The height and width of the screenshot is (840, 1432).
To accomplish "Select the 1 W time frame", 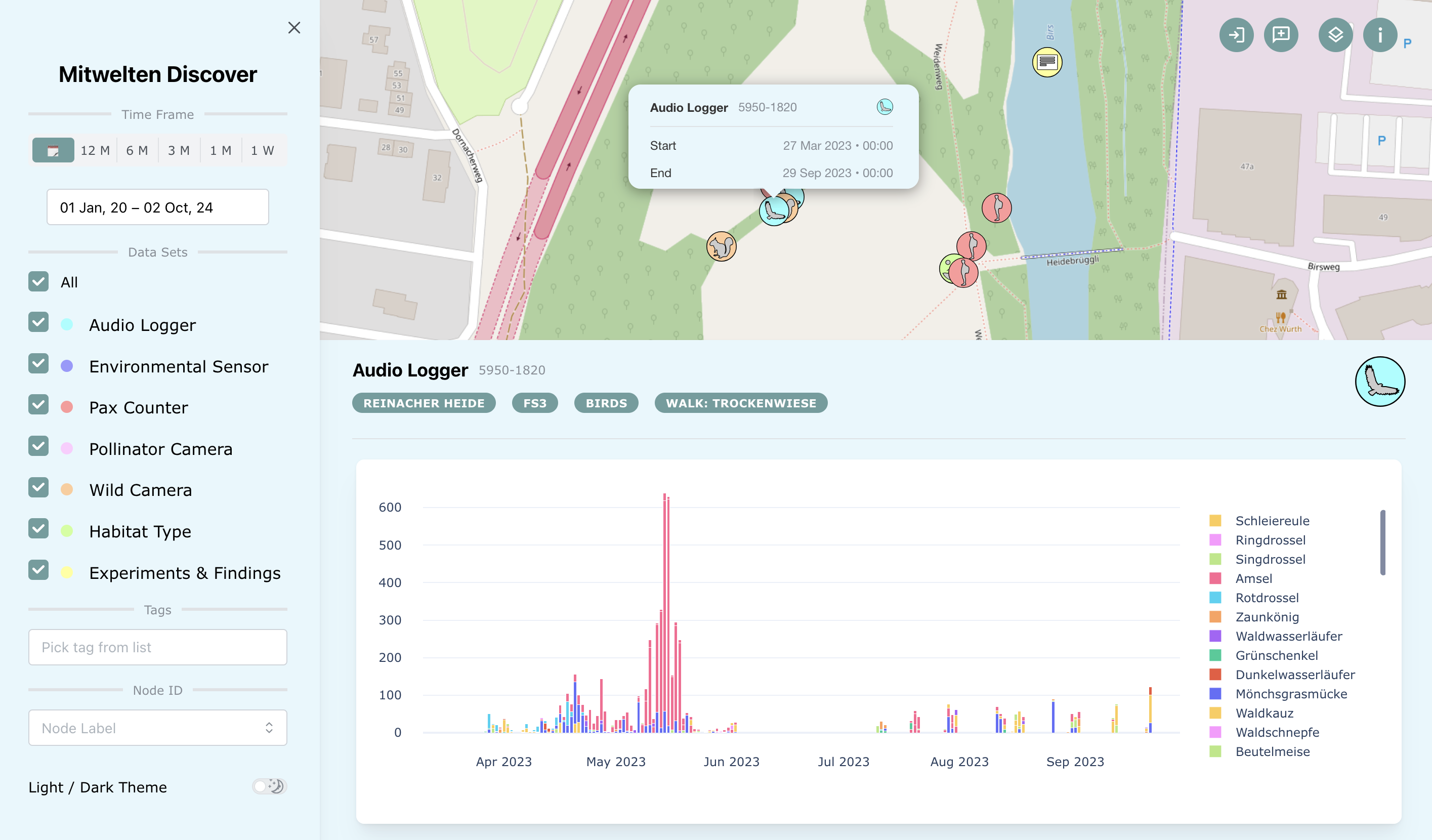I will pos(263,150).
